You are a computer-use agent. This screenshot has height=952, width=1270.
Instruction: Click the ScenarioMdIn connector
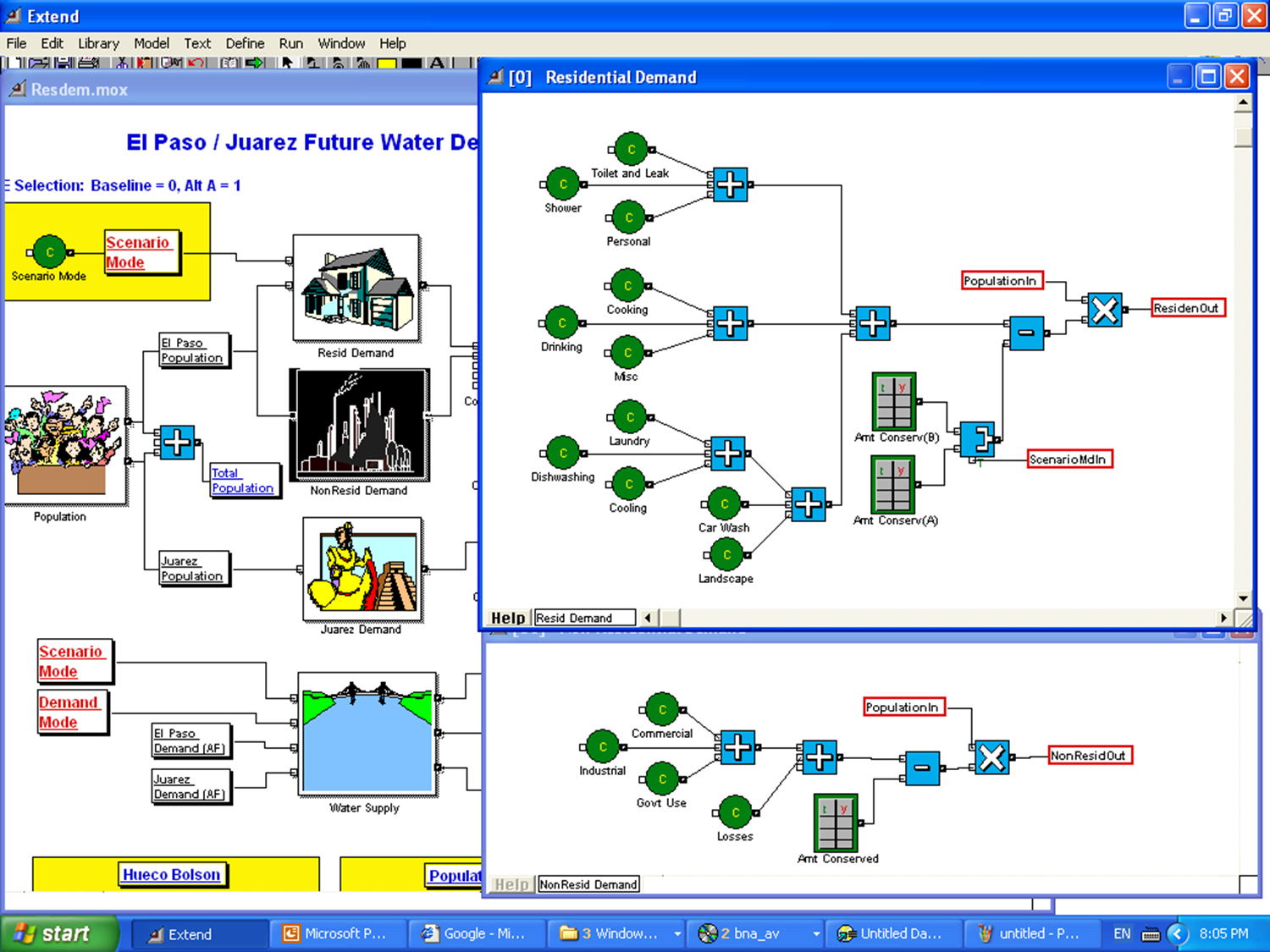pyautogui.click(x=1068, y=459)
